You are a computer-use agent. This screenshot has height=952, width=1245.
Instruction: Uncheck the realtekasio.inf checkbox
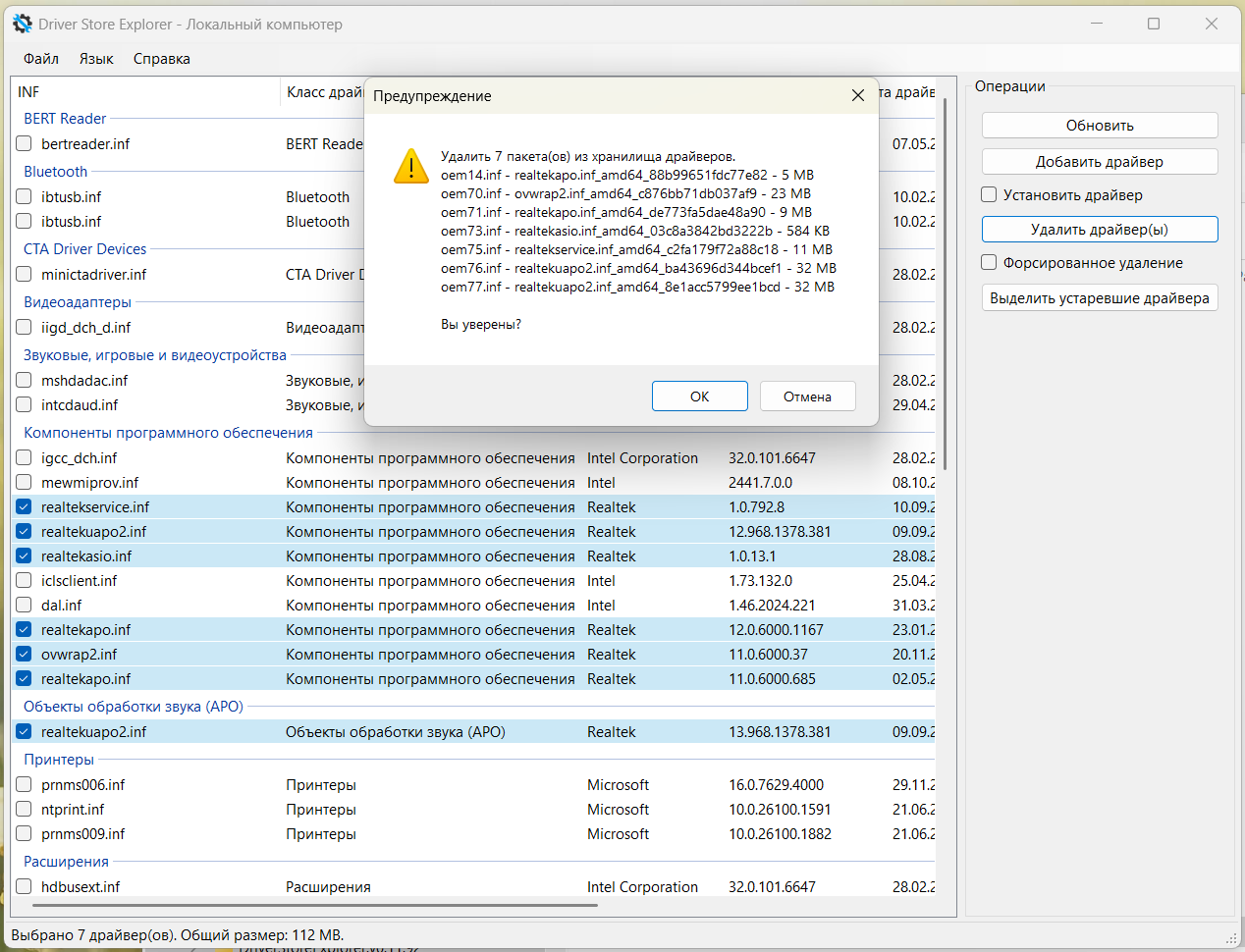pyautogui.click(x=25, y=556)
